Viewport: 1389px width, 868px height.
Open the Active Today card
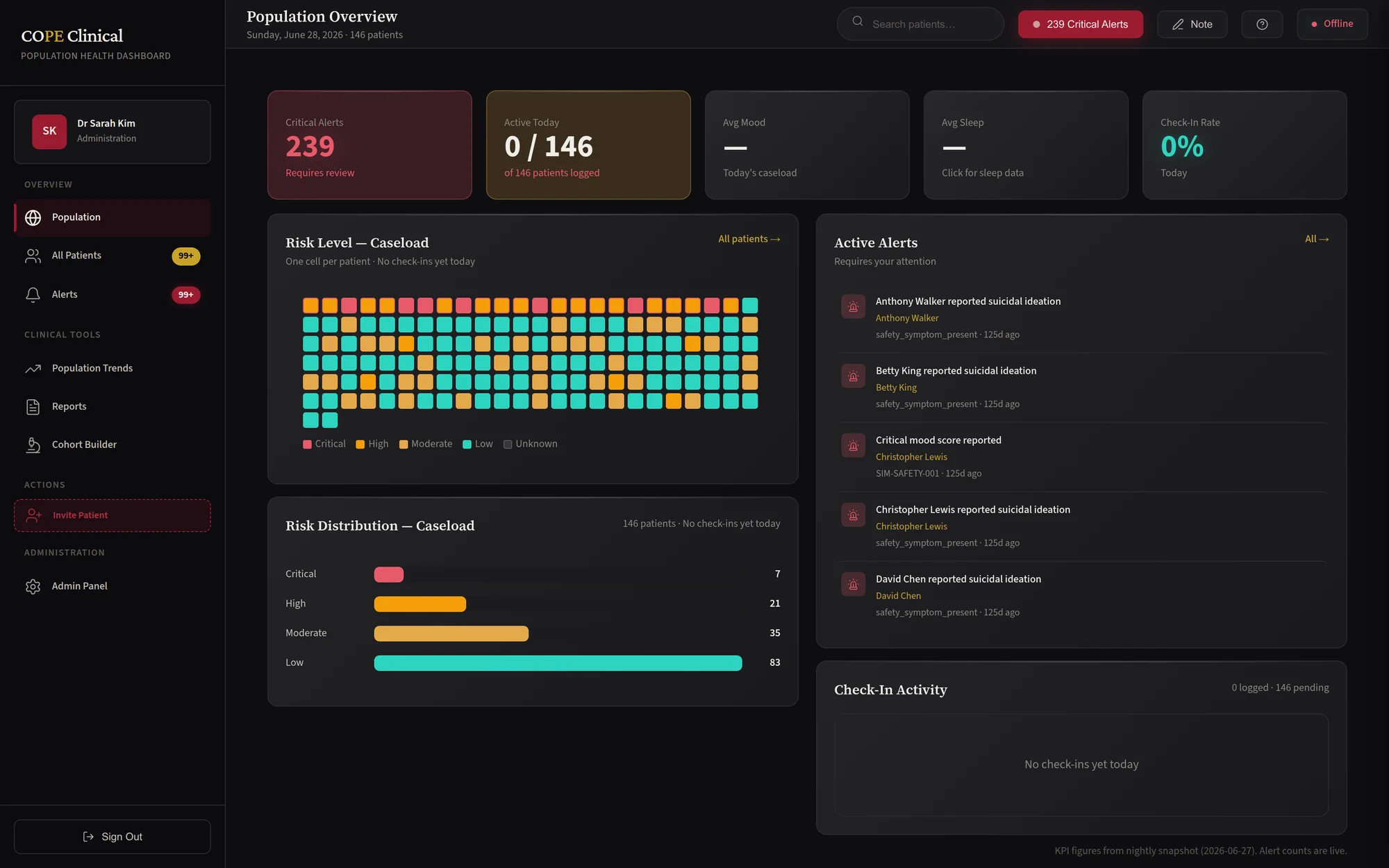click(x=588, y=145)
